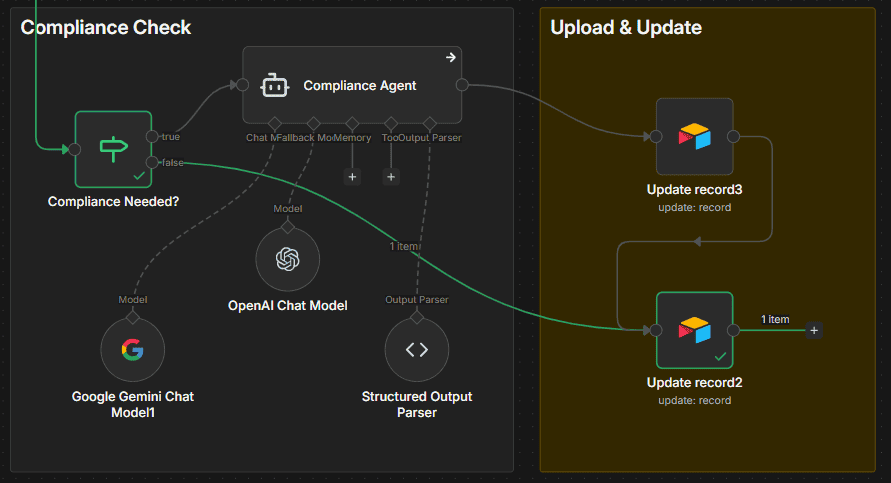Select the Upload & Update sticky note title
The image size is (891, 483).
coord(626,28)
